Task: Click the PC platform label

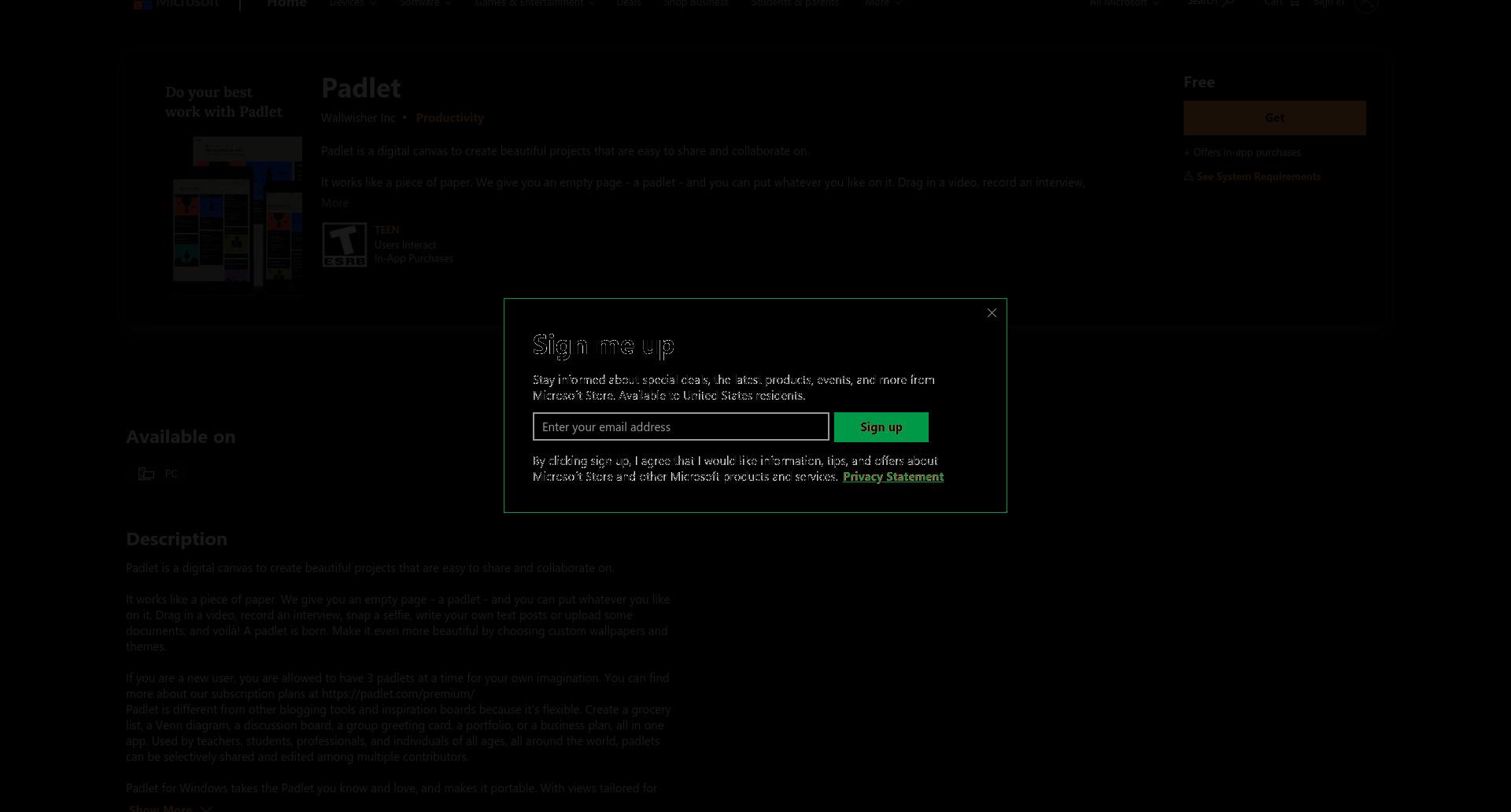Action: (172, 474)
